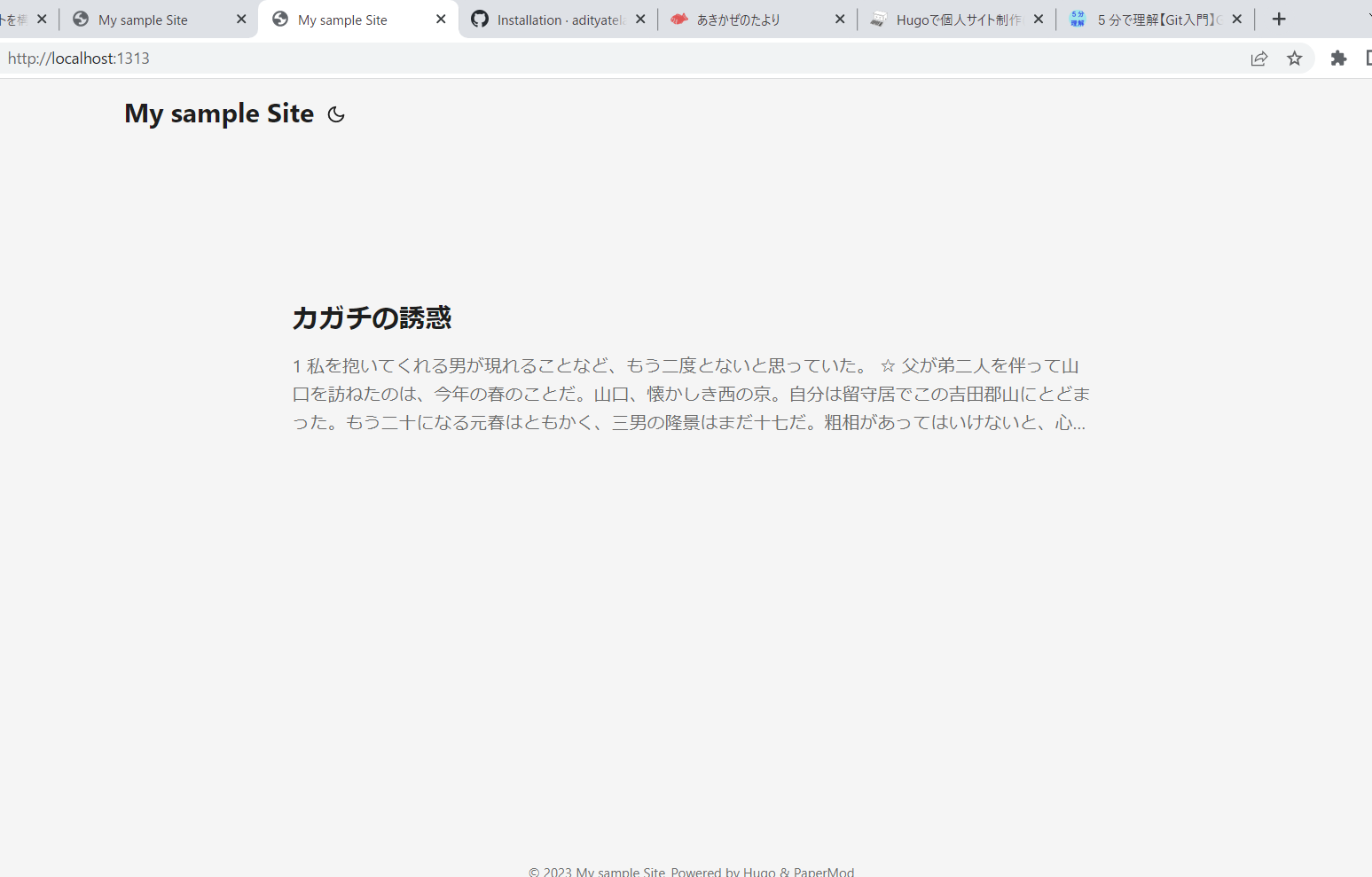
Task: Switch to the Git入門 tab
Action: pos(1153,20)
